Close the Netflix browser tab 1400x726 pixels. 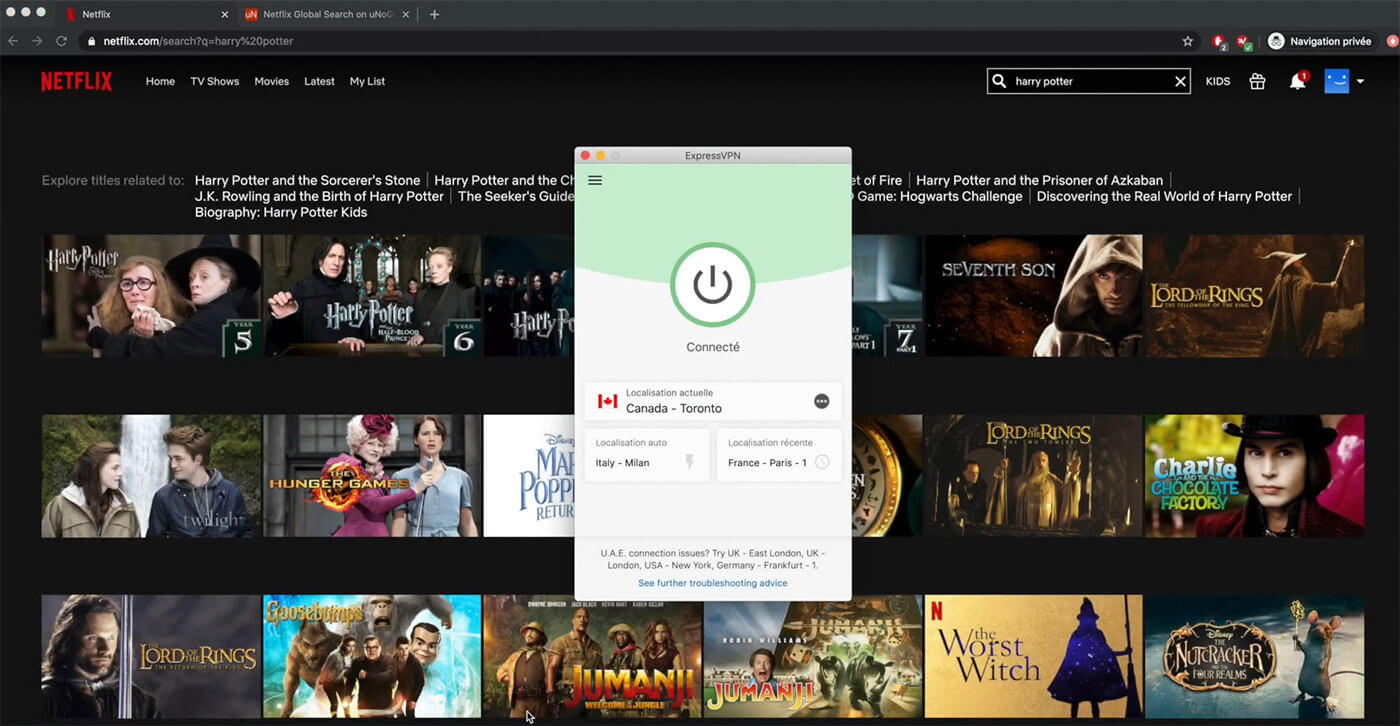coord(224,14)
